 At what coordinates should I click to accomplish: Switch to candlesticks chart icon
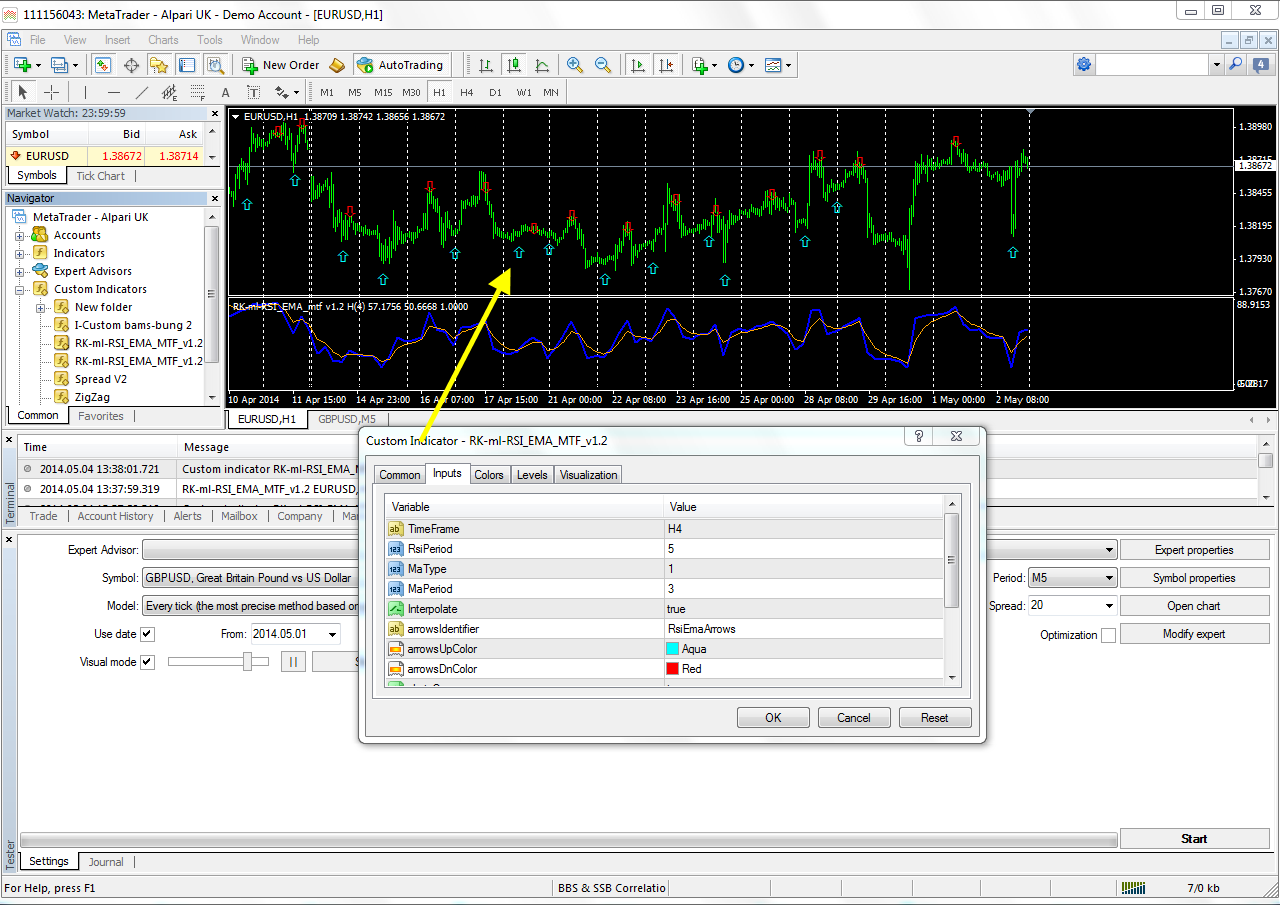[x=514, y=65]
